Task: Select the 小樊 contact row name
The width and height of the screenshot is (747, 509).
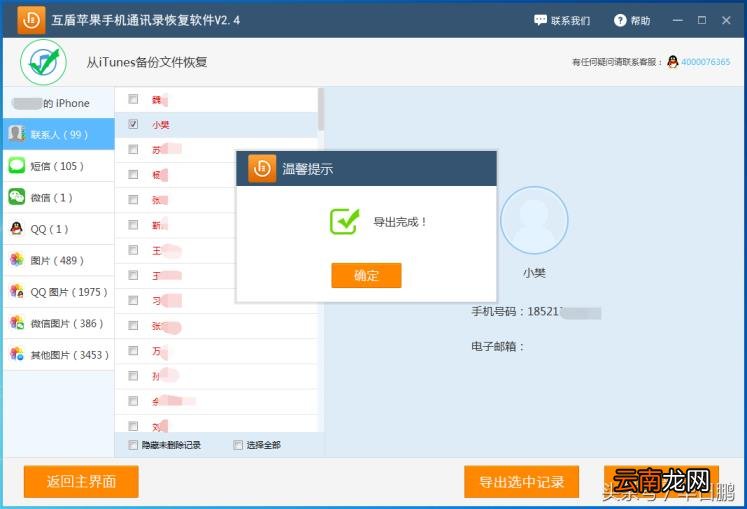Action: click(x=161, y=124)
